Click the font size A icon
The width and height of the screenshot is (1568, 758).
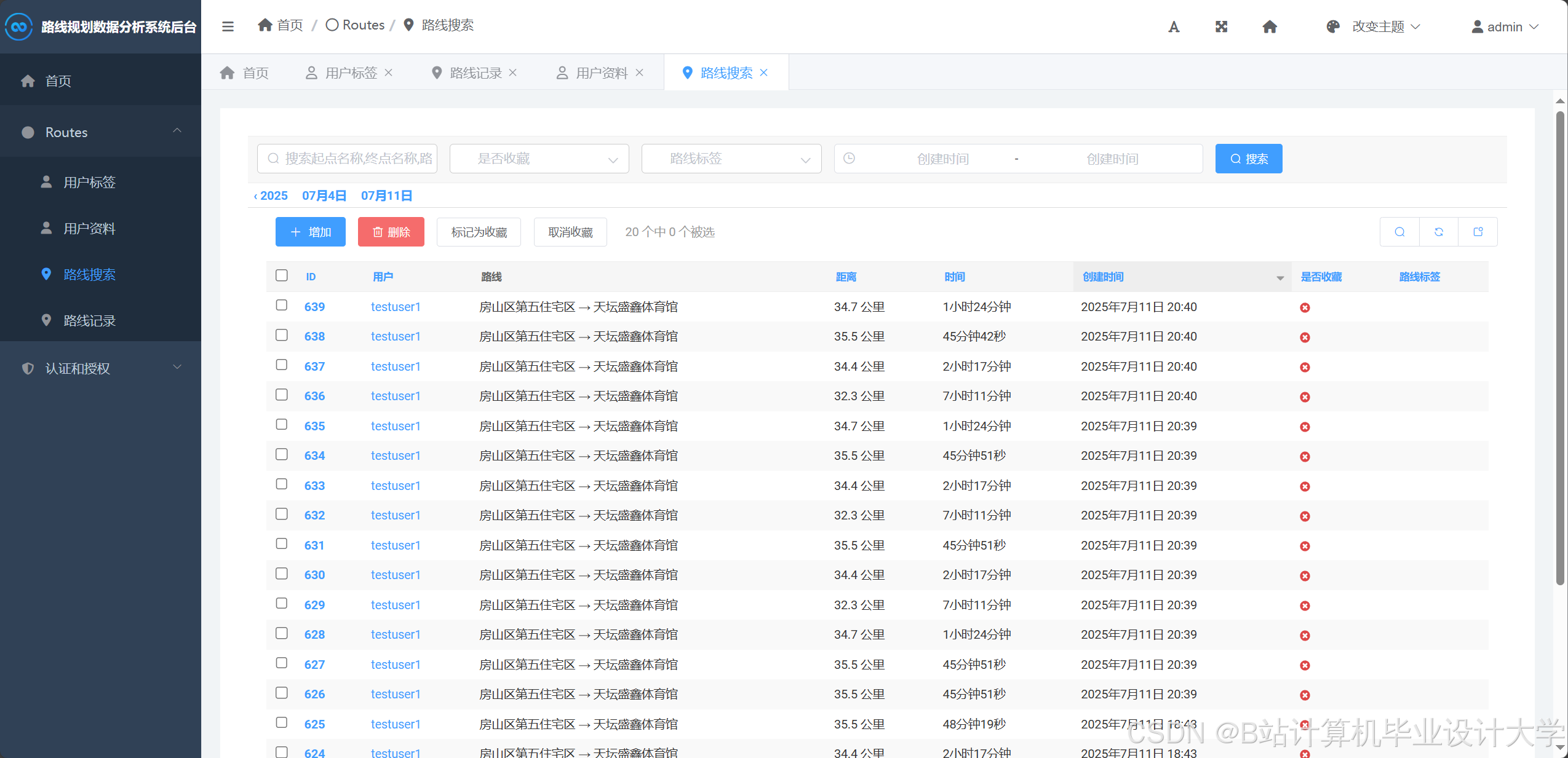(x=1174, y=26)
